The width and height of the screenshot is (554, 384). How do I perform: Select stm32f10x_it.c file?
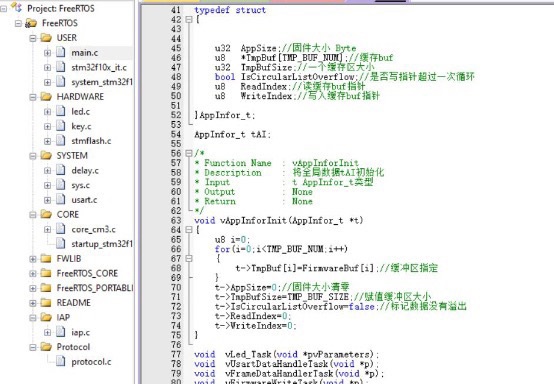99,67
